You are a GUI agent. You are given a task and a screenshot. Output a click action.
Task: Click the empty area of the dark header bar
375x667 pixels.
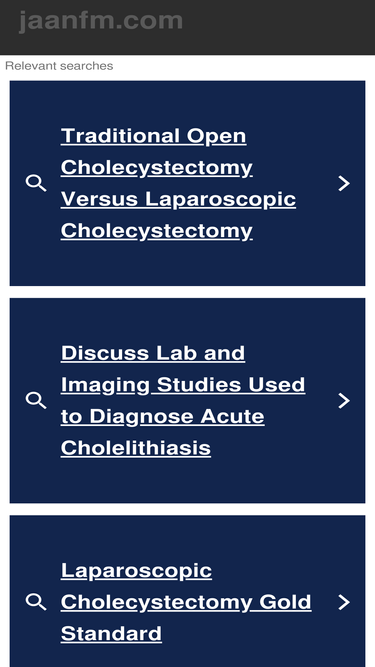[x=281, y=27]
